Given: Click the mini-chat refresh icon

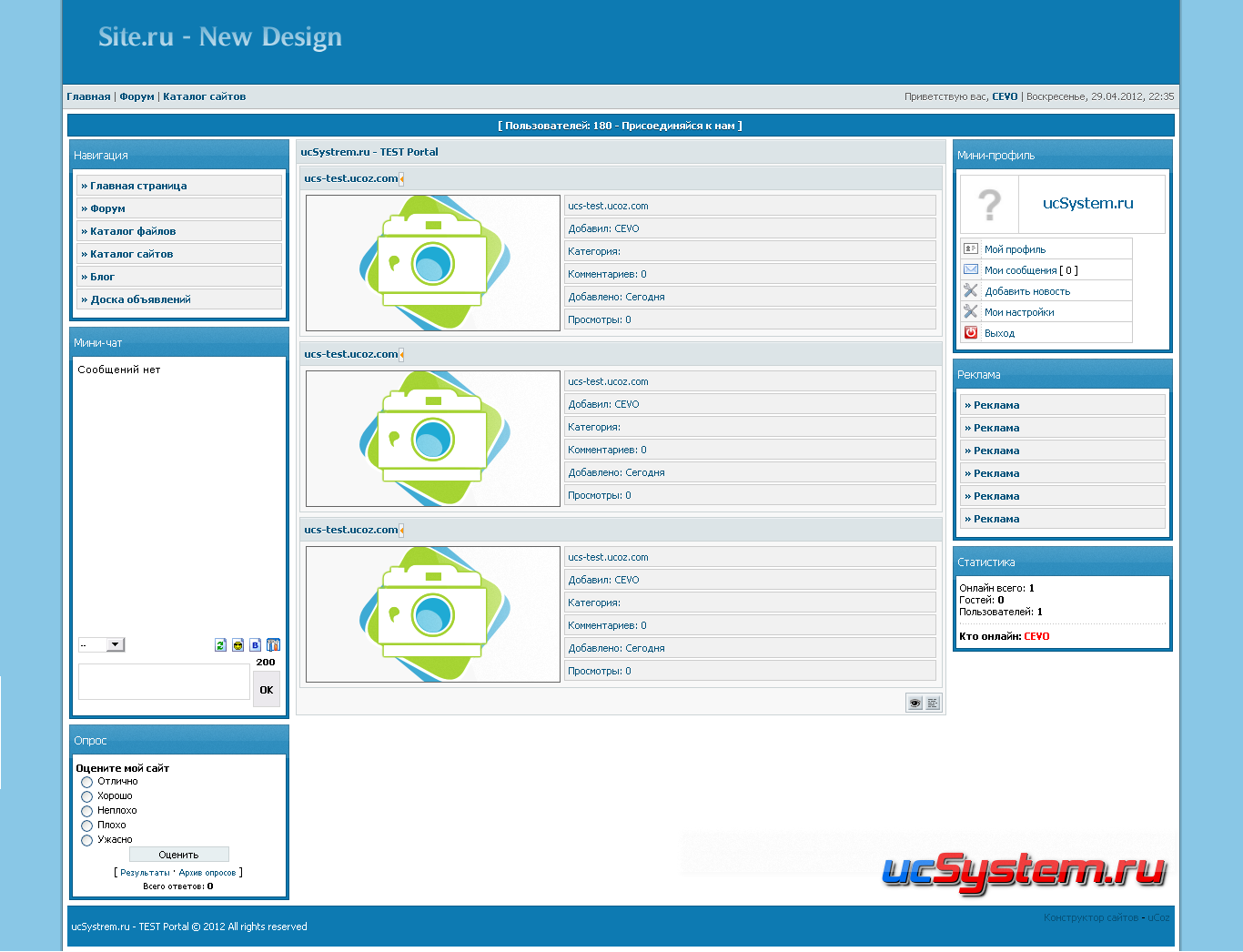Looking at the screenshot, I should (x=220, y=645).
